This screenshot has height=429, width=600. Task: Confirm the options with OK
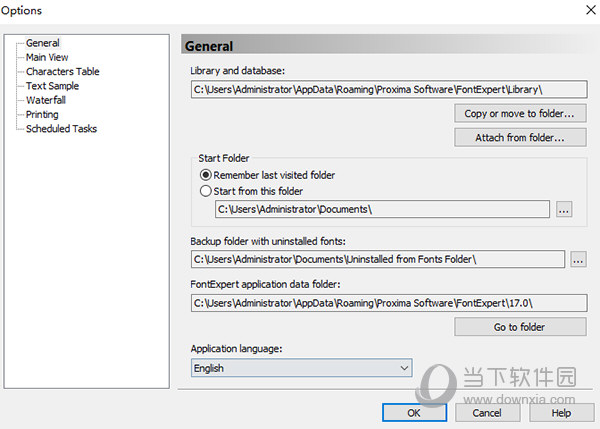(x=414, y=413)
